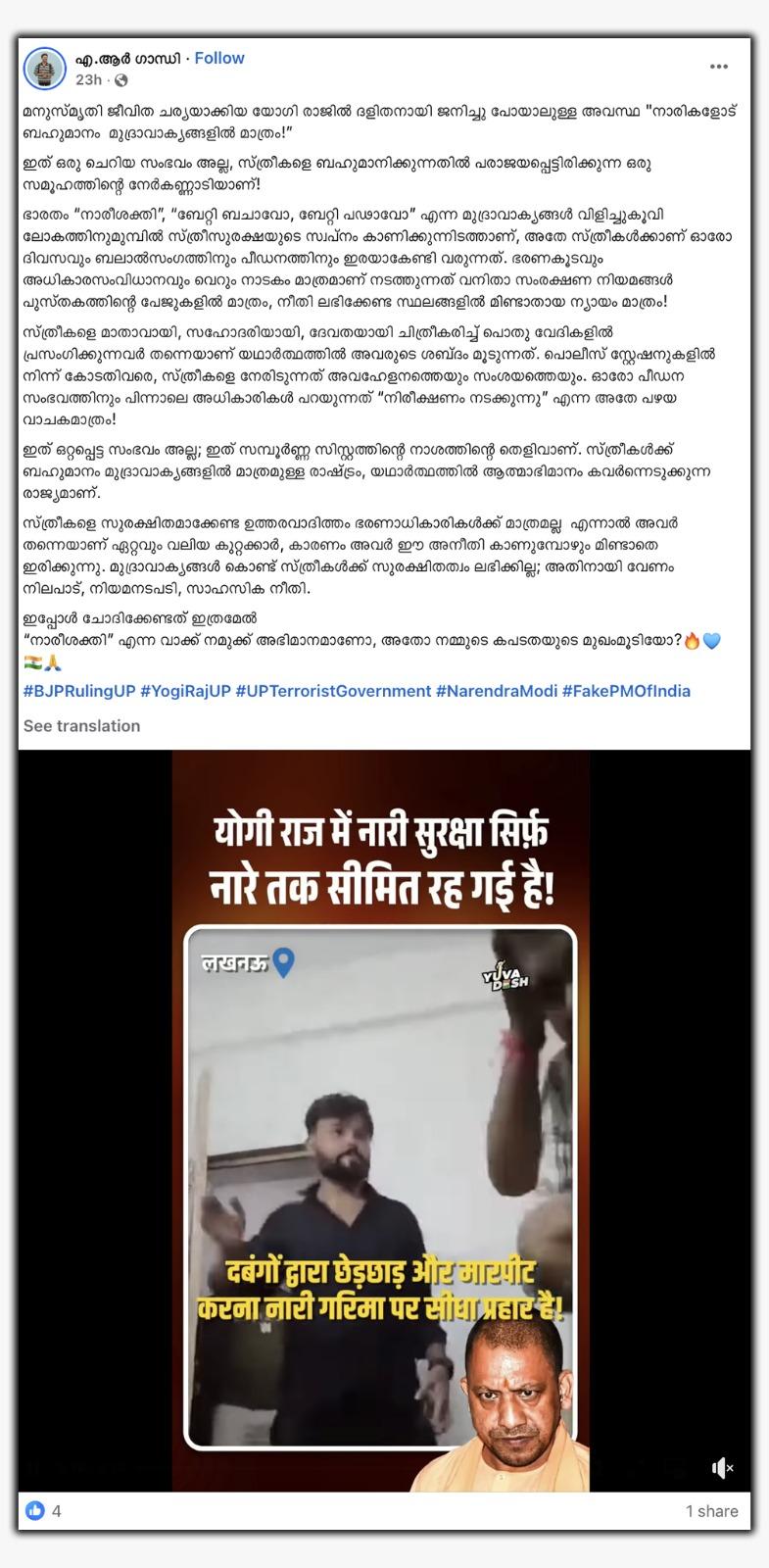Click See translation link
The width and height of the screenshot is (769, 1568).
[81, 726]
